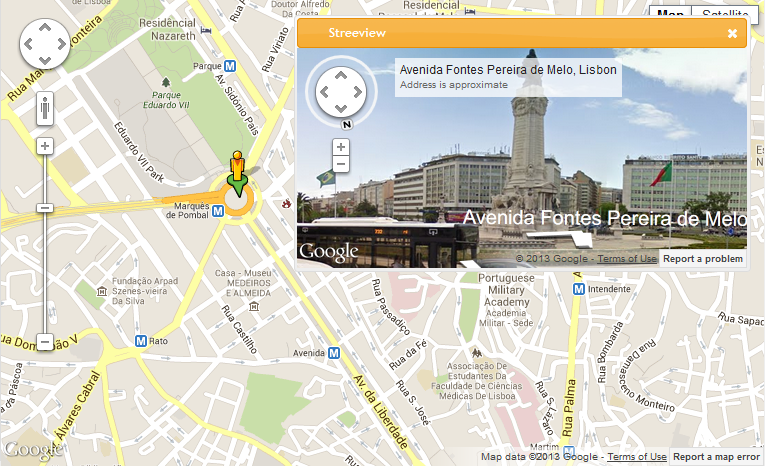Click the Parque Eduardo VII tree icon
This screenshot has width=765, height=466.
pos(166,82)
